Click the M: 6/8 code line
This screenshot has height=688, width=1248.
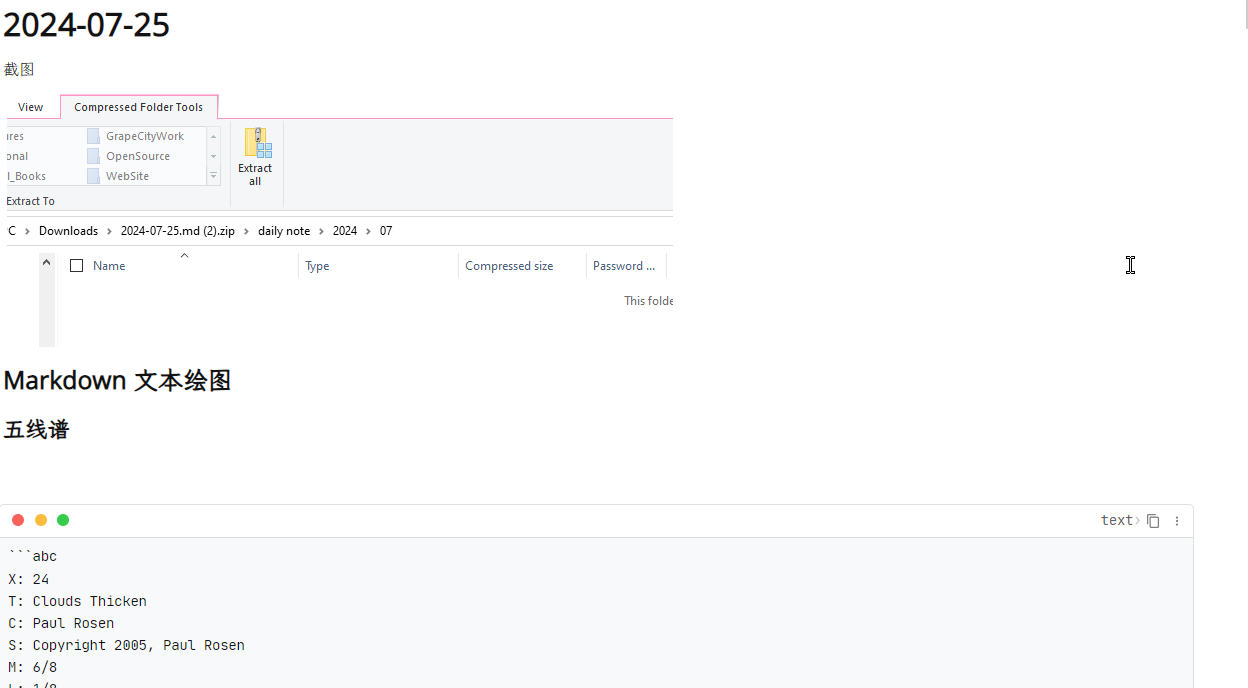click(x=33, y=667)
